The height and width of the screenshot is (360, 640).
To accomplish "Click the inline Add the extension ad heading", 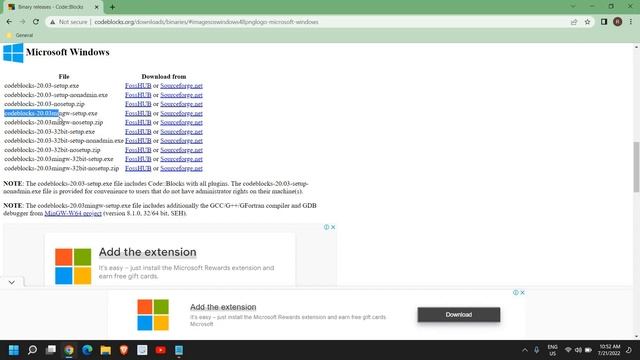I will point(147,252).
